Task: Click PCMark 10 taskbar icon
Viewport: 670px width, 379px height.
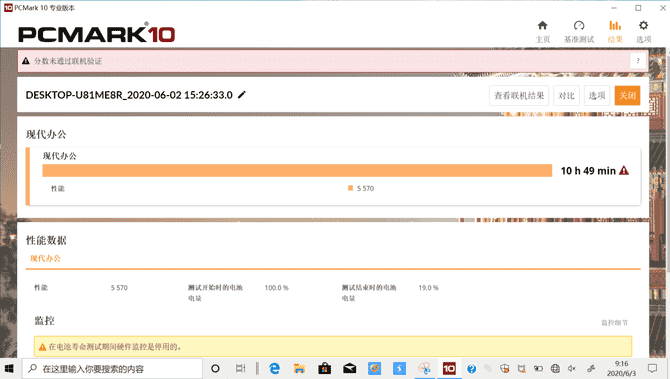Action: tap(449, 368)
